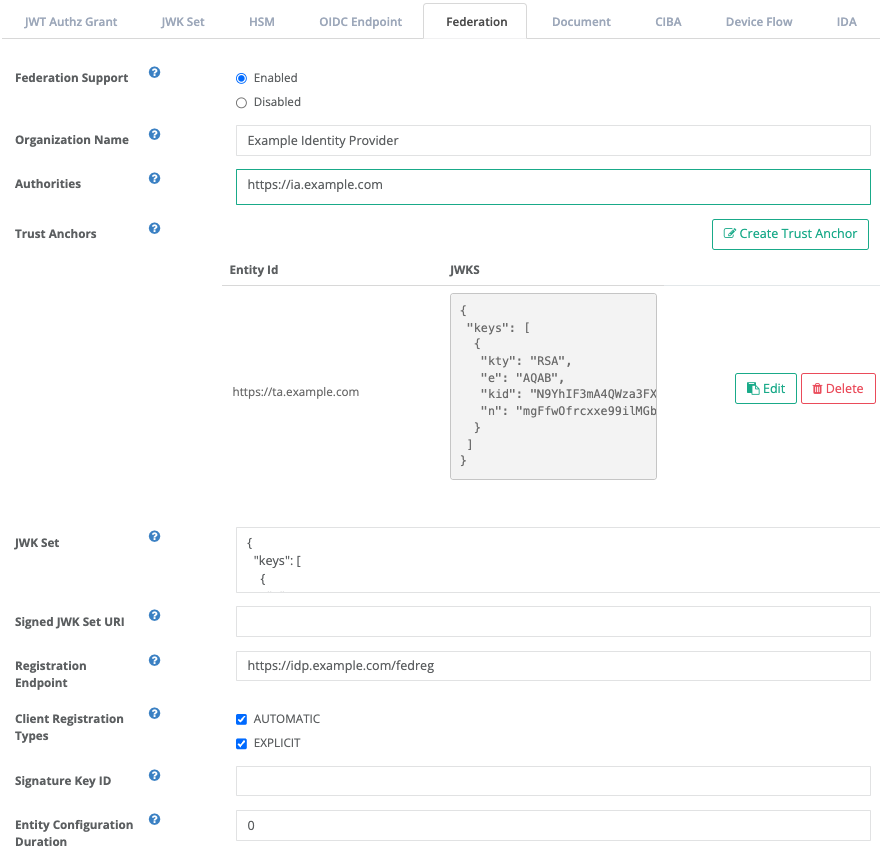Open help icon for Federation Support
The image size is (880, 857).
tap(154, 72)
